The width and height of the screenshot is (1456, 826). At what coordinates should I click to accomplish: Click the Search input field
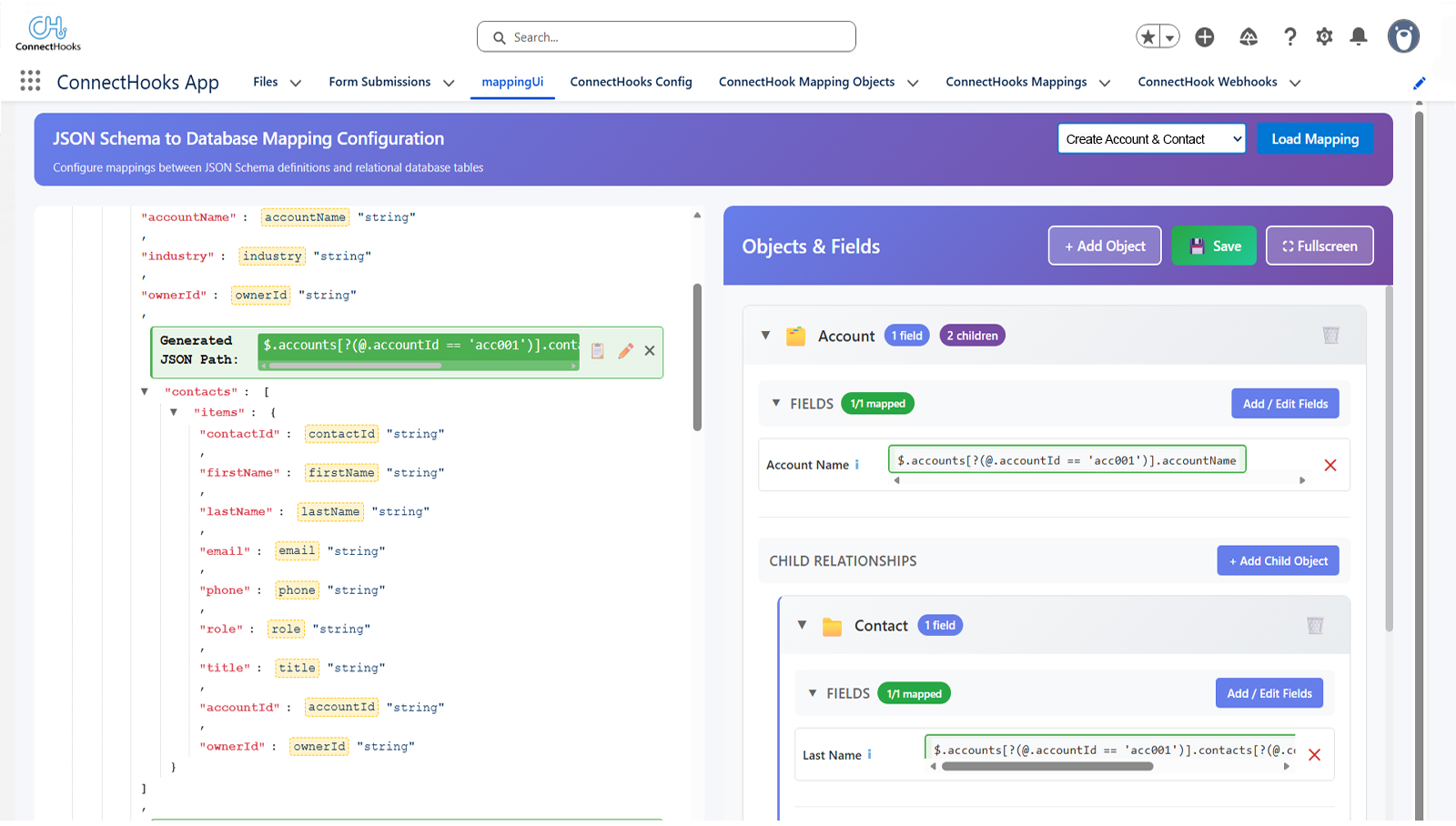(666, 36)
